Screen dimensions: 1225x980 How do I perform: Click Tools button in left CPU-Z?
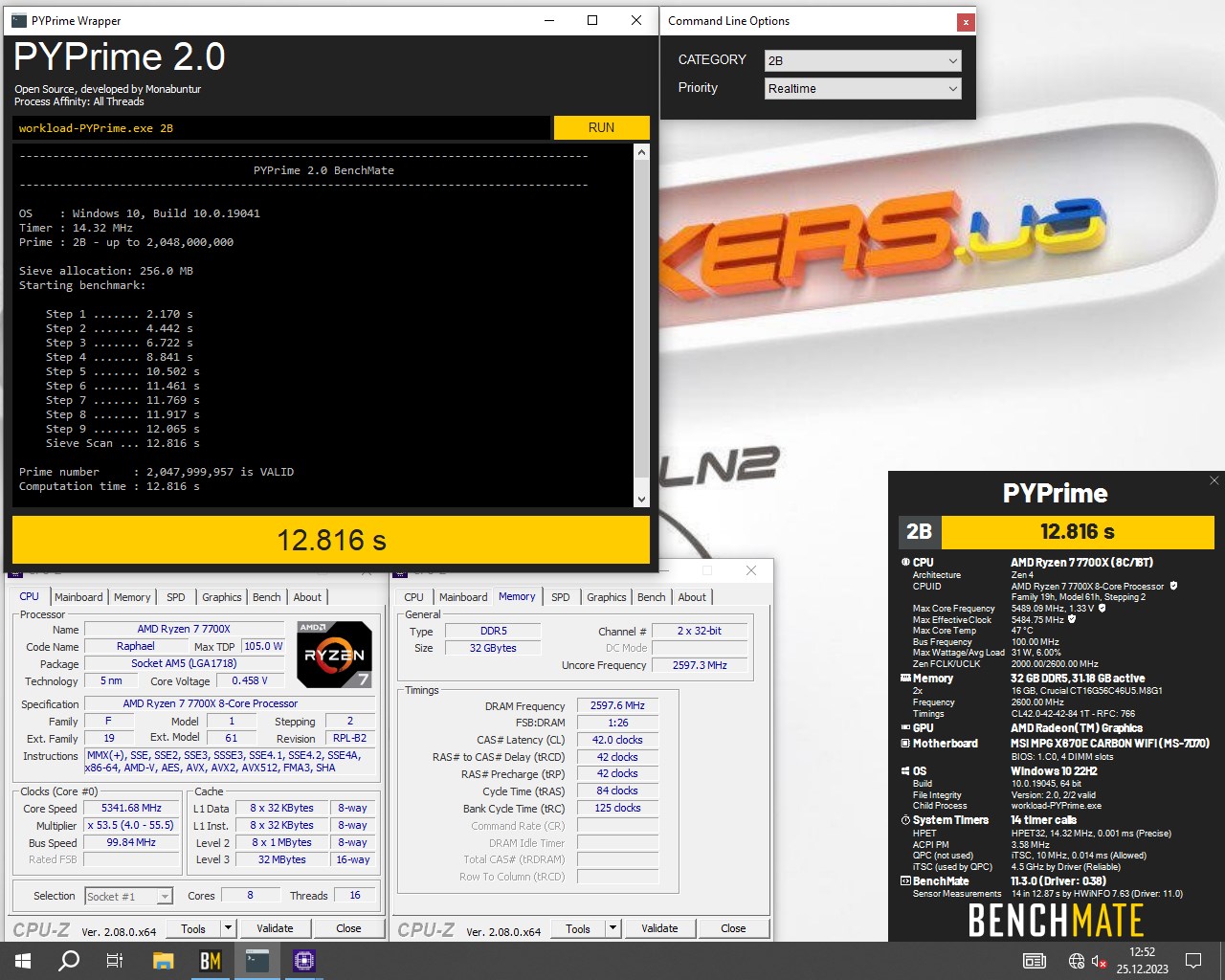193,928
